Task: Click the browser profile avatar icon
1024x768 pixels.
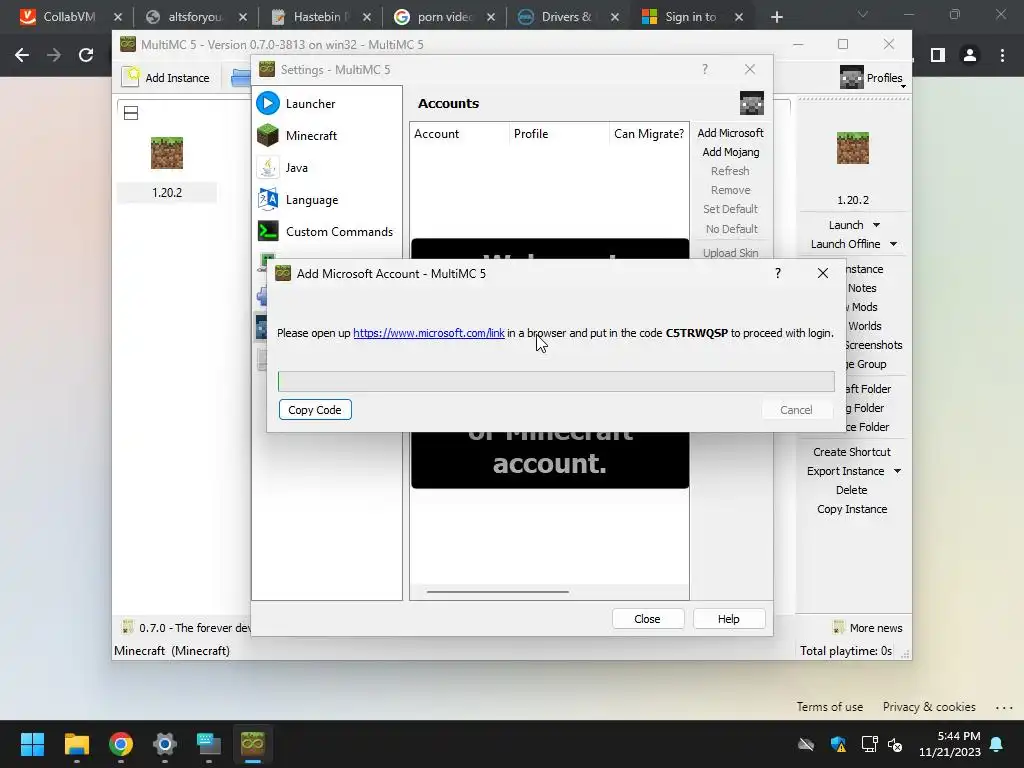Action: tap(970, 56)
